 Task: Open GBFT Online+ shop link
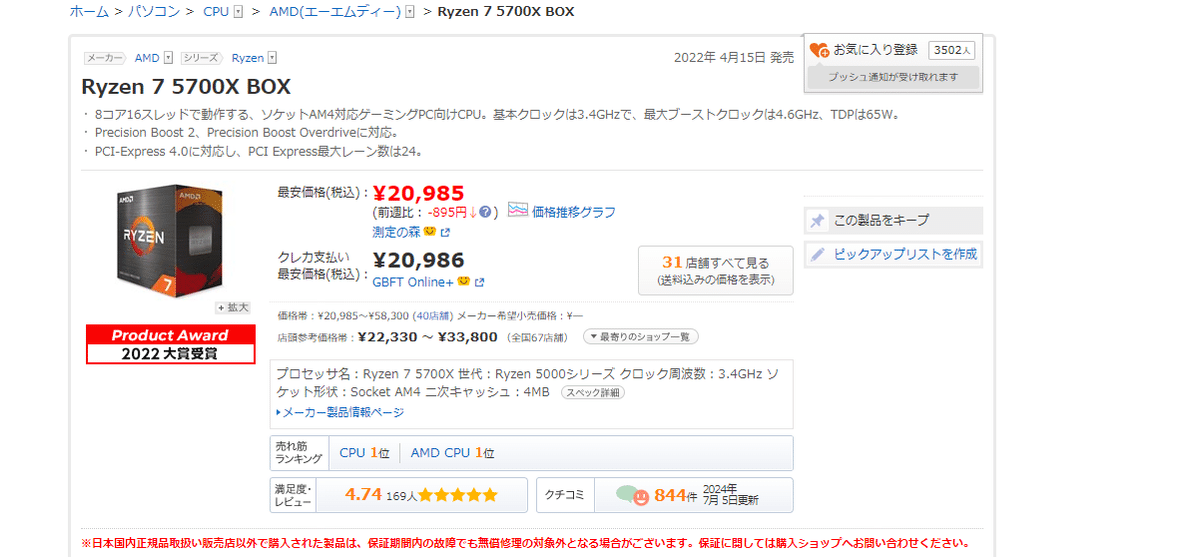pyautogui.click(x=413, y=282)
